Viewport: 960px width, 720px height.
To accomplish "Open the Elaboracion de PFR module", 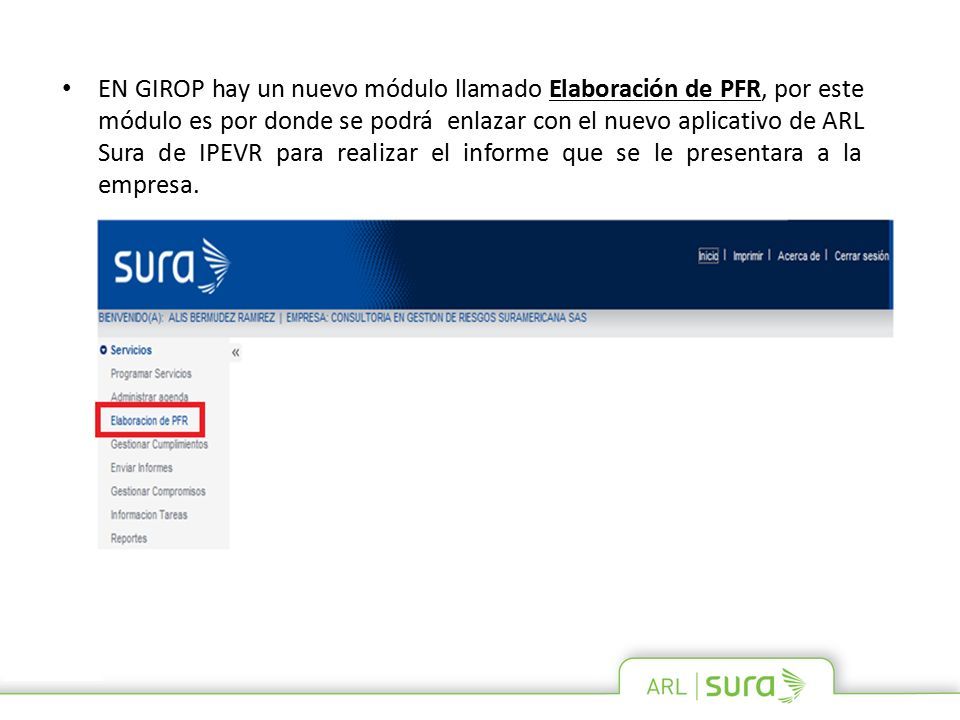I will 149,421.
